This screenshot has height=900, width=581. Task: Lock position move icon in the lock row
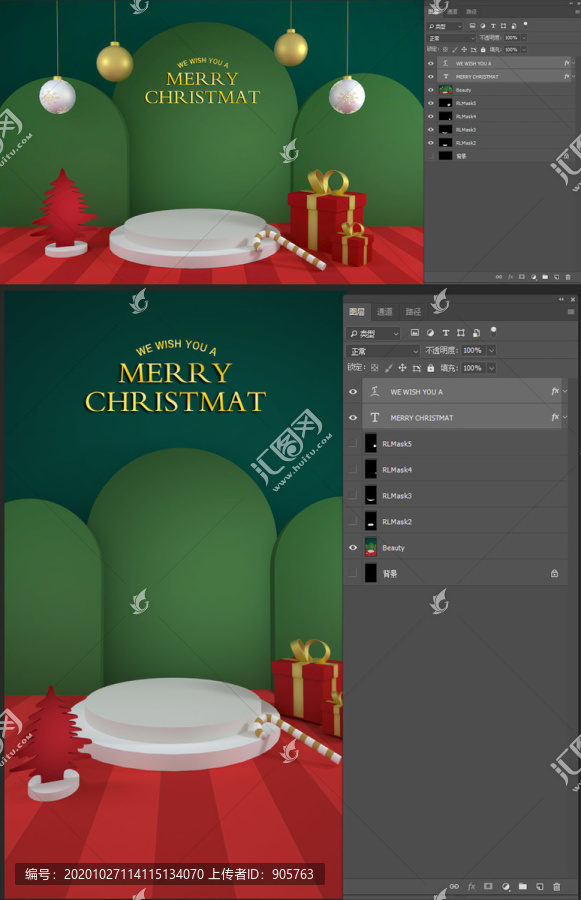[x=402, y=368]
